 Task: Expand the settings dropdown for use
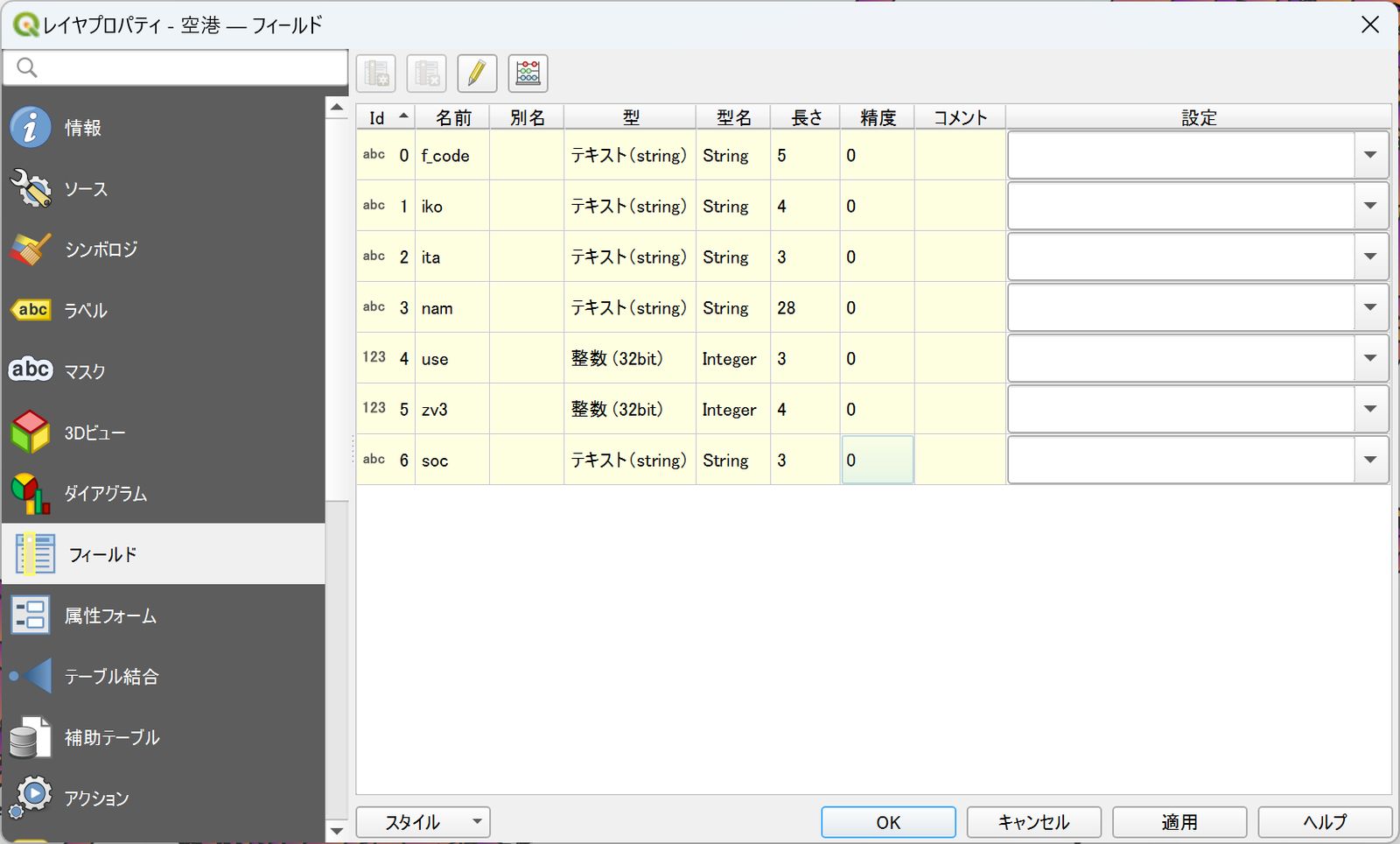coord(1370,358)
